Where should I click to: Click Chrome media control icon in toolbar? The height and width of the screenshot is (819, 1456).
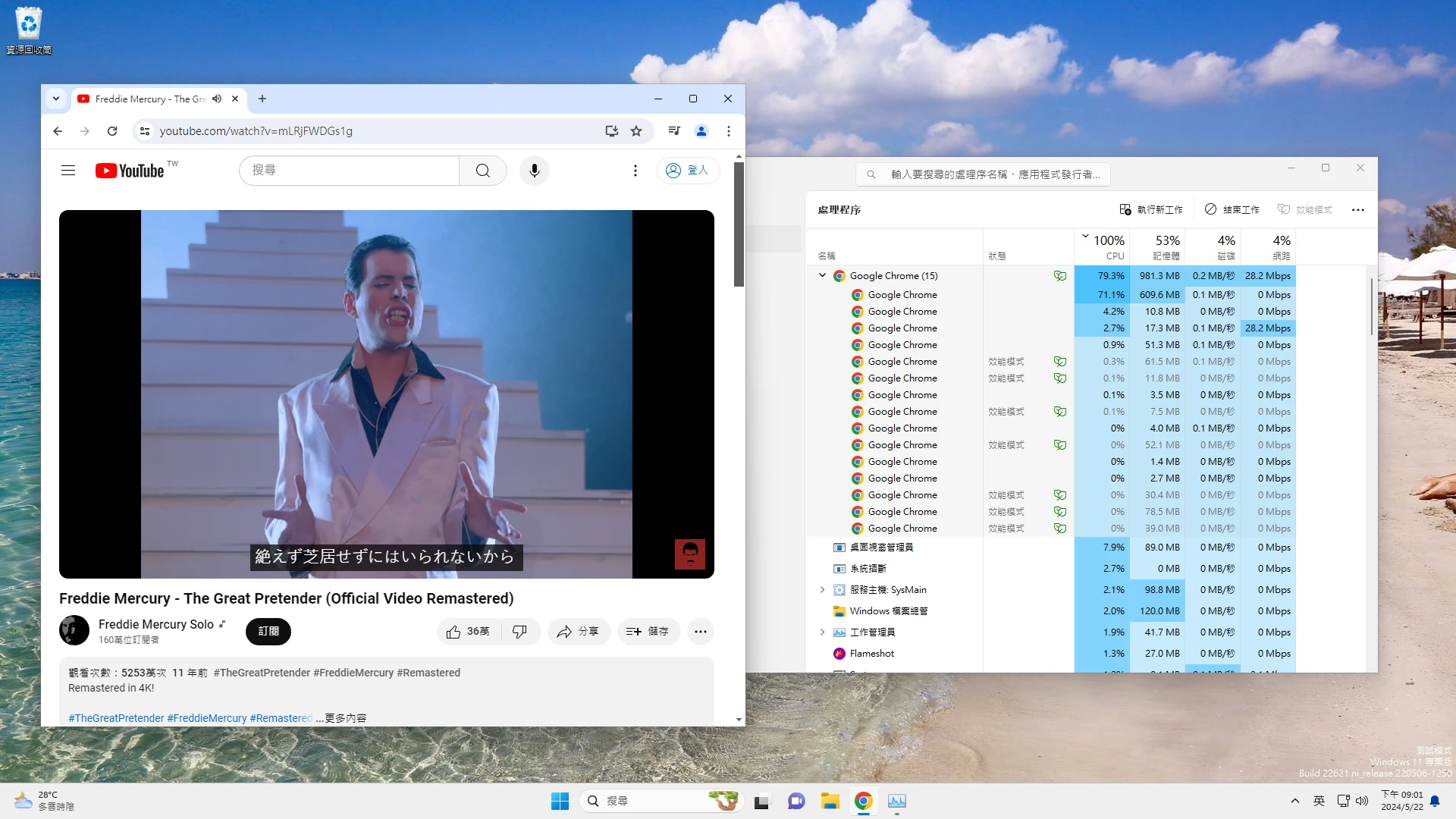(673, 131)
